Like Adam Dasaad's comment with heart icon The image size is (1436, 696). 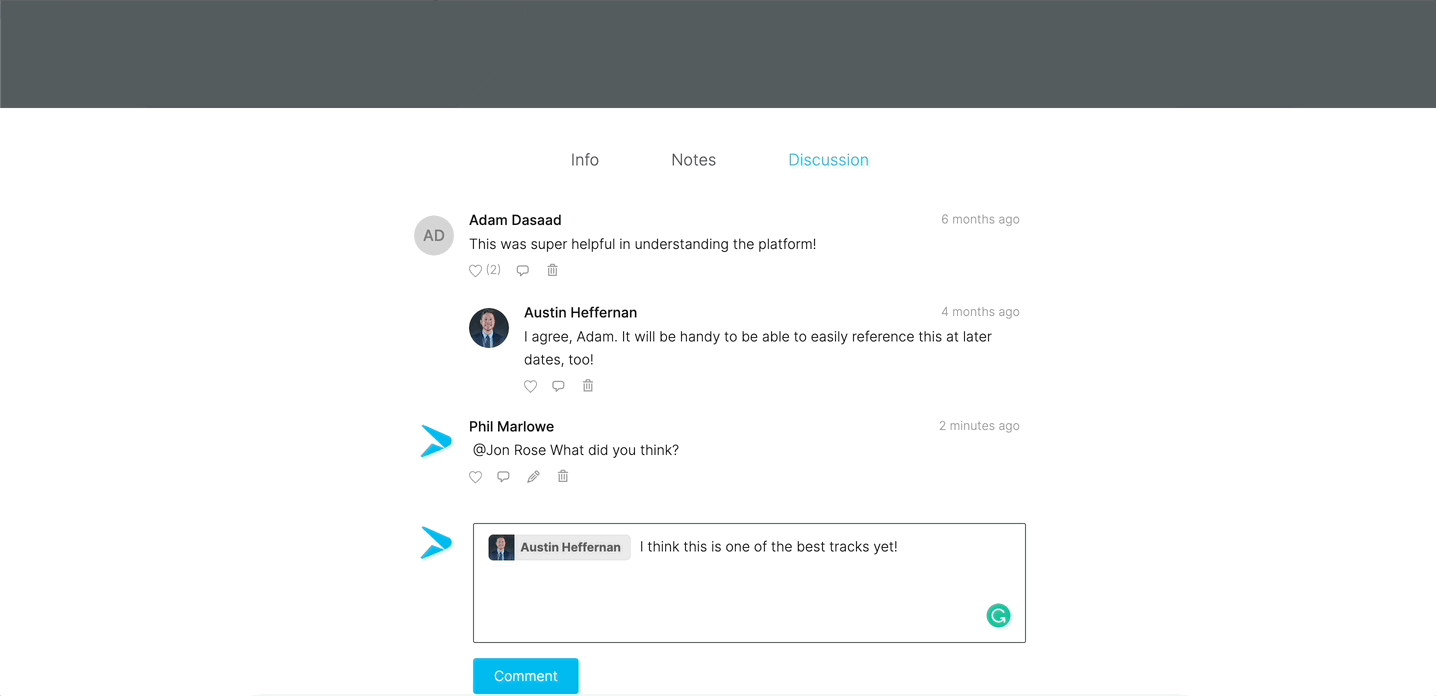point(476,271)
